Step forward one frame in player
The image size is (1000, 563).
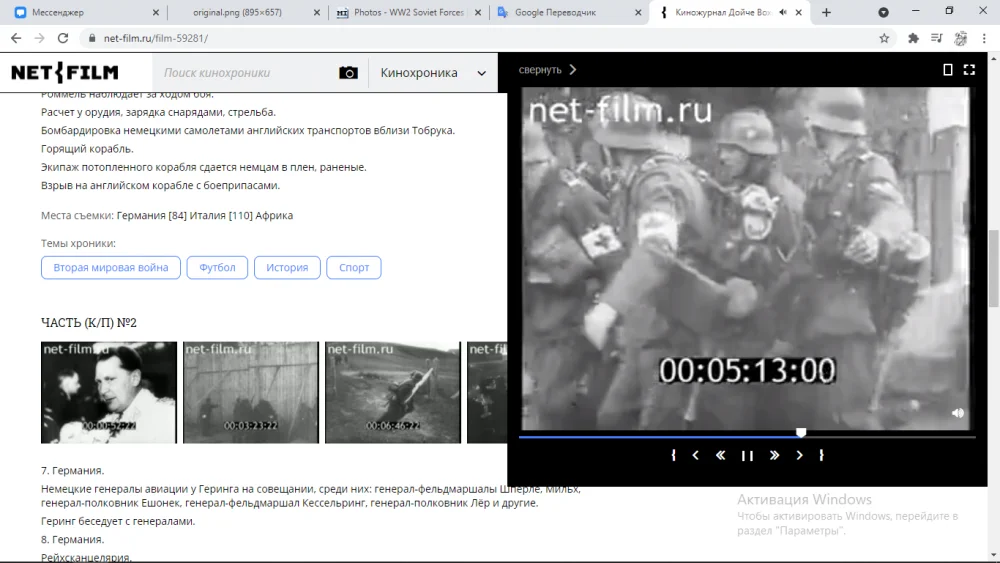click(799, 455)
